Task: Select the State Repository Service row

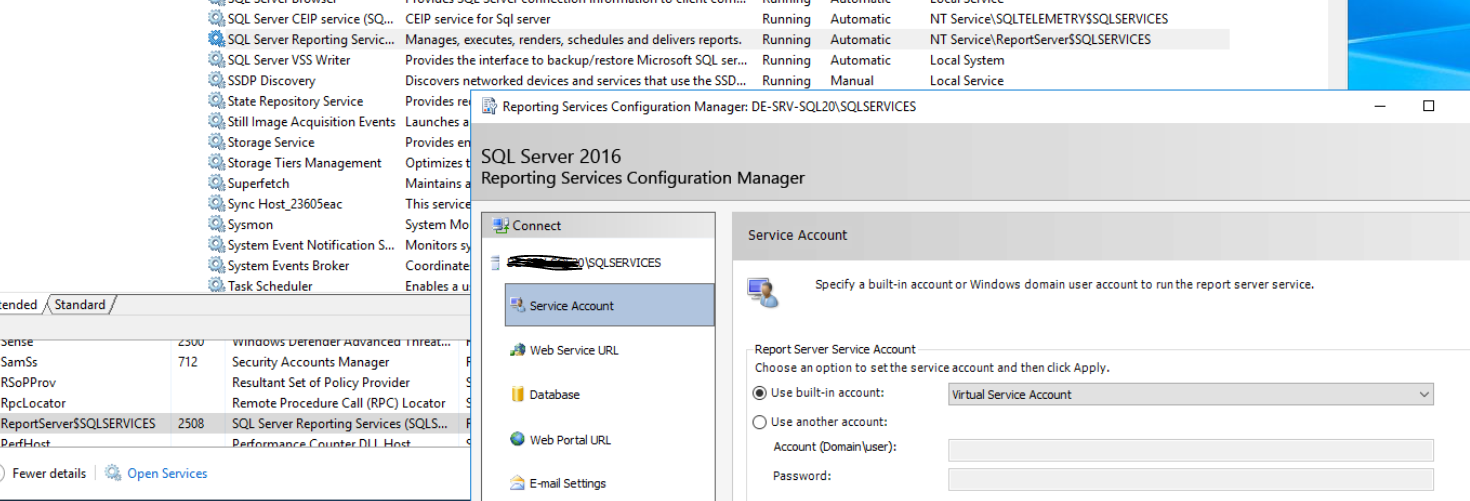Action: 338,101
